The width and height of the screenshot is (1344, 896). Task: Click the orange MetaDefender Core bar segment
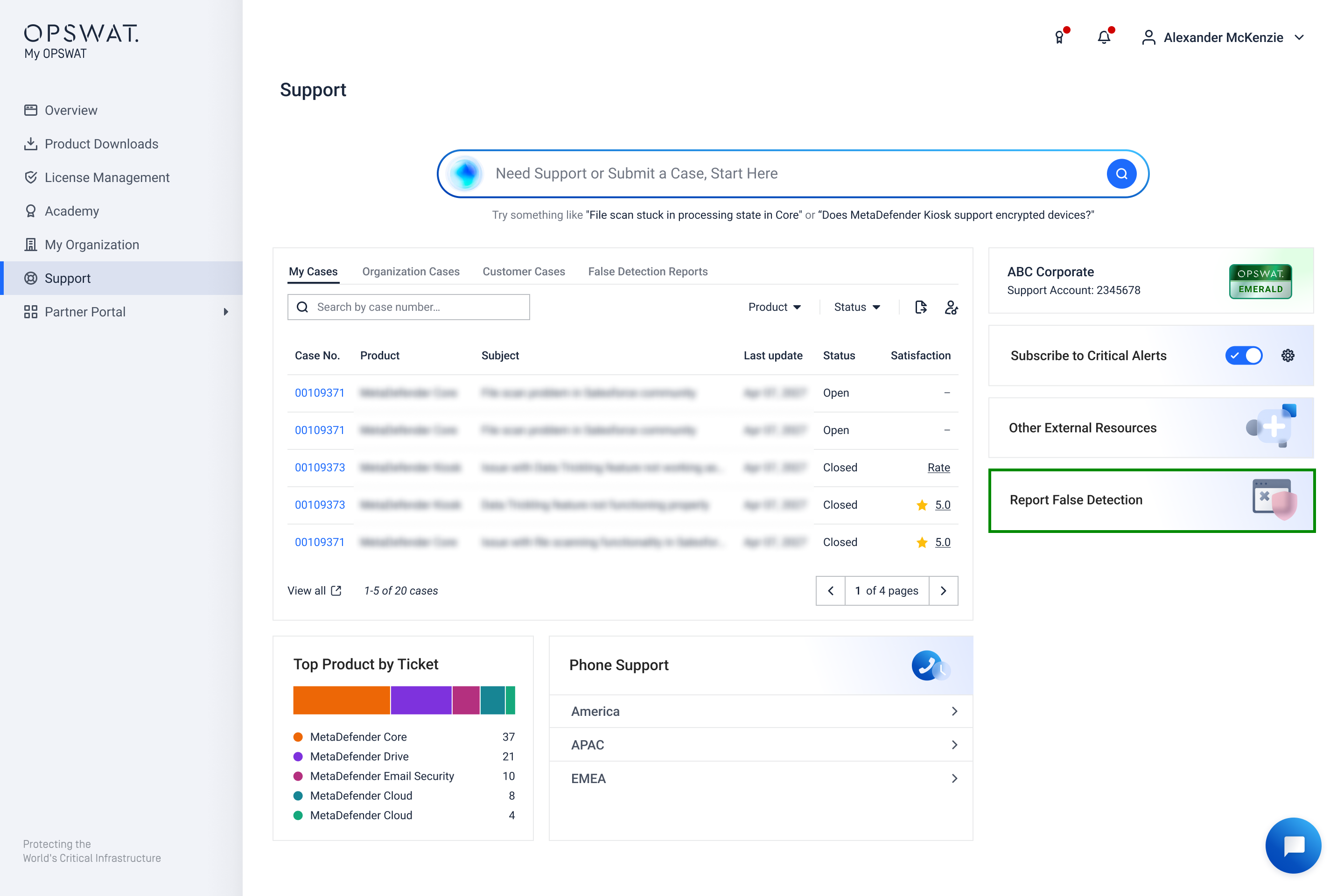click(341, 700)
